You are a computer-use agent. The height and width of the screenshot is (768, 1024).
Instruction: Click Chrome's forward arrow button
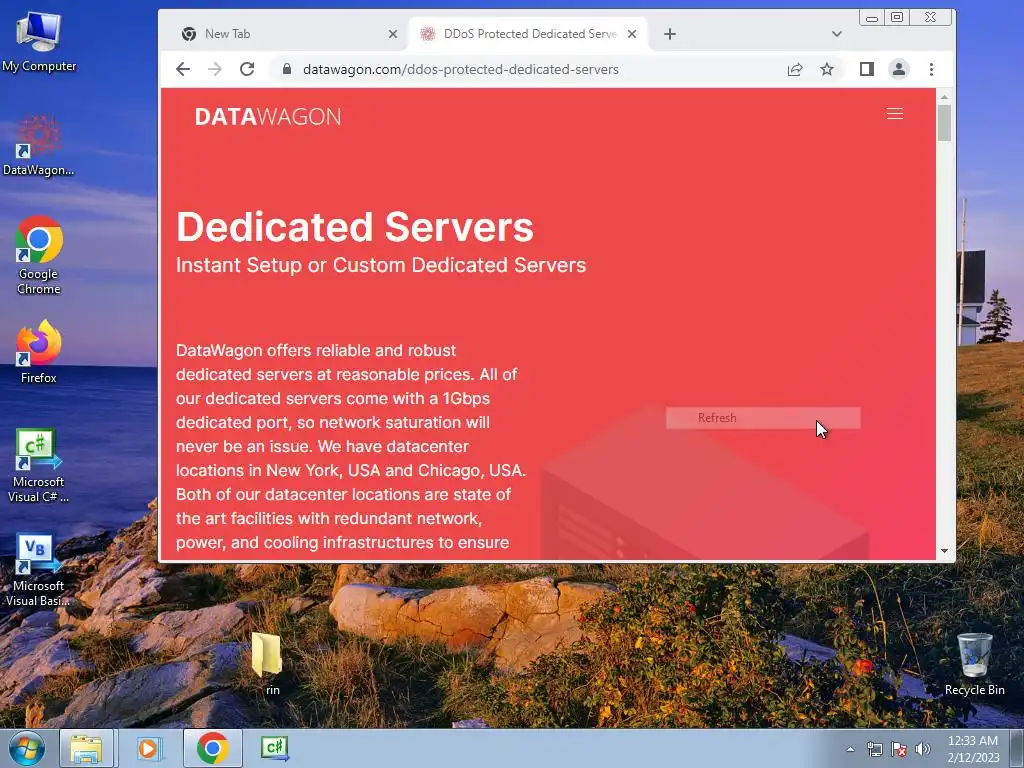(215, 69)
